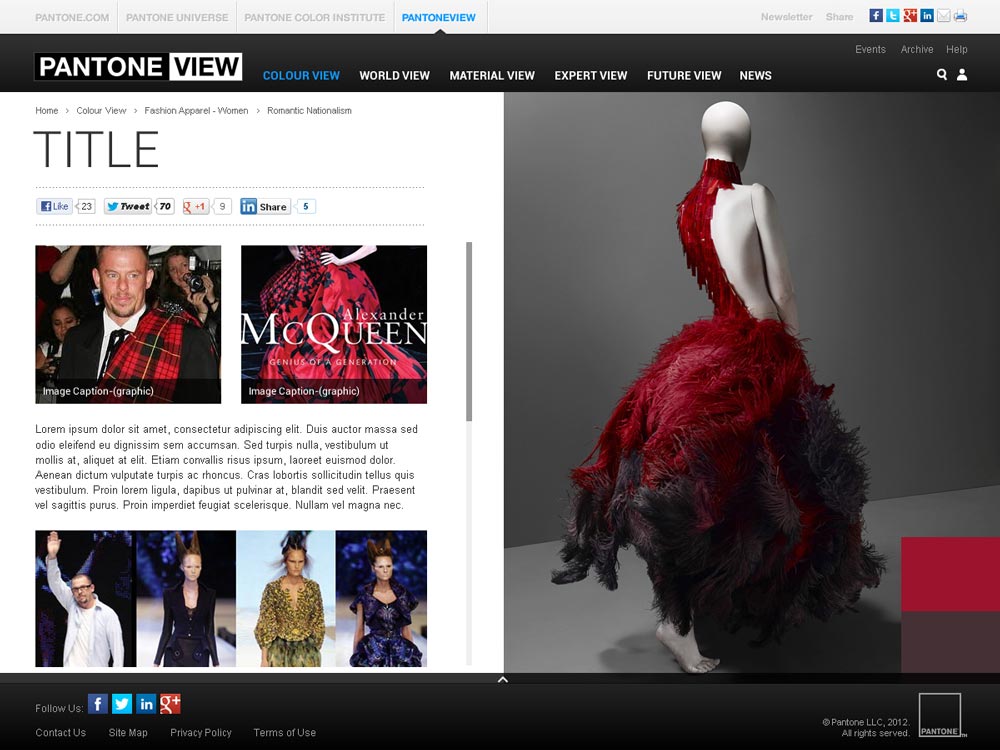This screenshot has width=1000, height=750.
Task: Open the tartan designer photo thumbnail
Action: tap(128, 325)
